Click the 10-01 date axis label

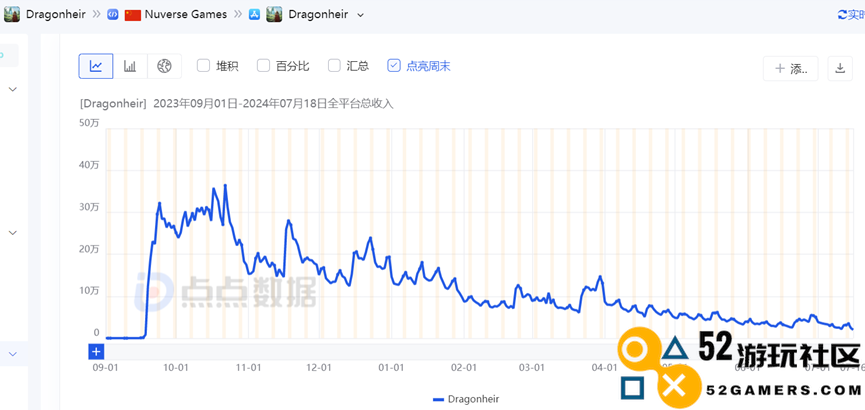[x=177, y=367]
